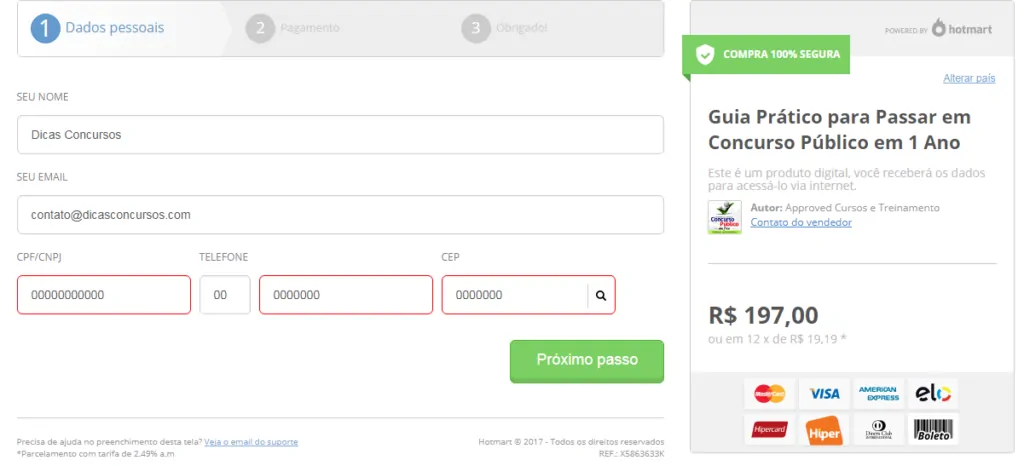
Task: Click the Hotmart logo
Action: 962,28
